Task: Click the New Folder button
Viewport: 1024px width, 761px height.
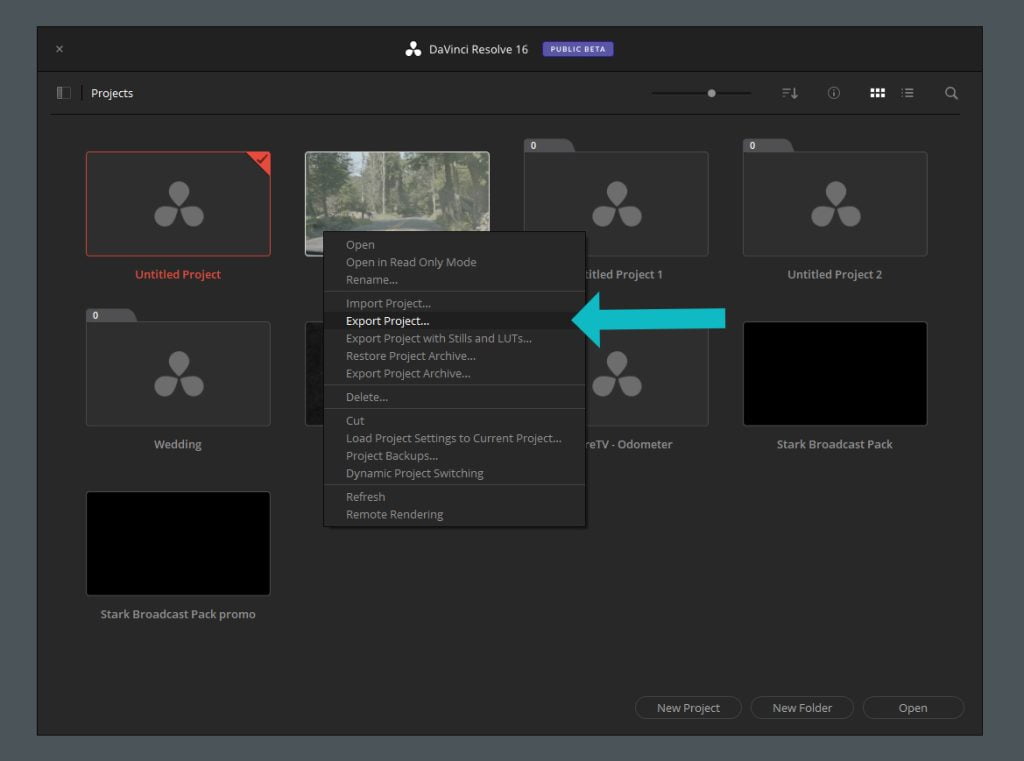Action: (802, 707)
